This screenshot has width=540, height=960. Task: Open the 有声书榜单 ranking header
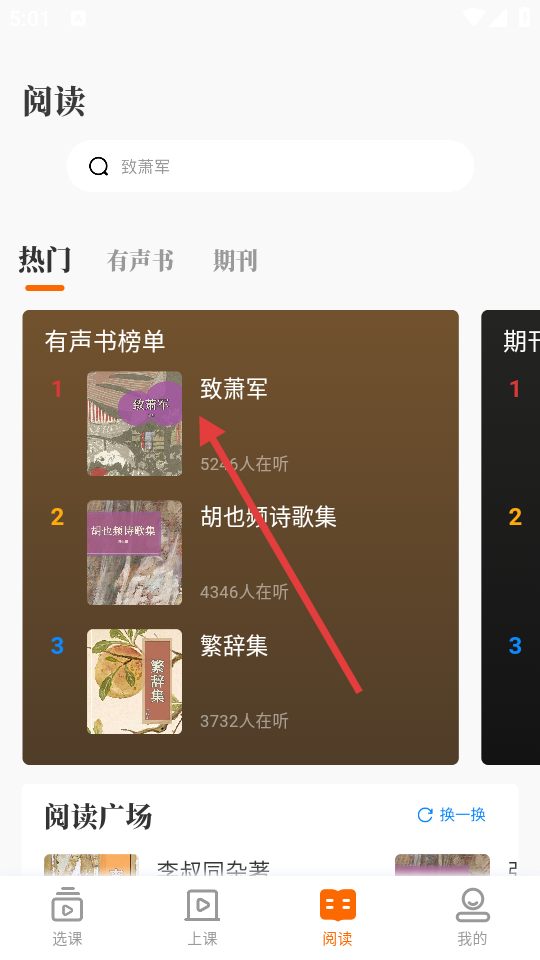pyautogui.click(x=105, y=341)
